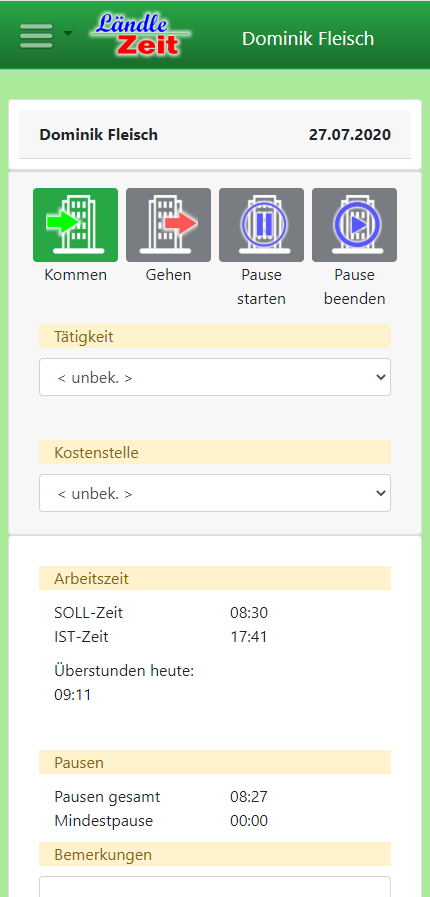
Task: Select the Dominik Fleisch name in the header bar
Action: coord(308,39)
